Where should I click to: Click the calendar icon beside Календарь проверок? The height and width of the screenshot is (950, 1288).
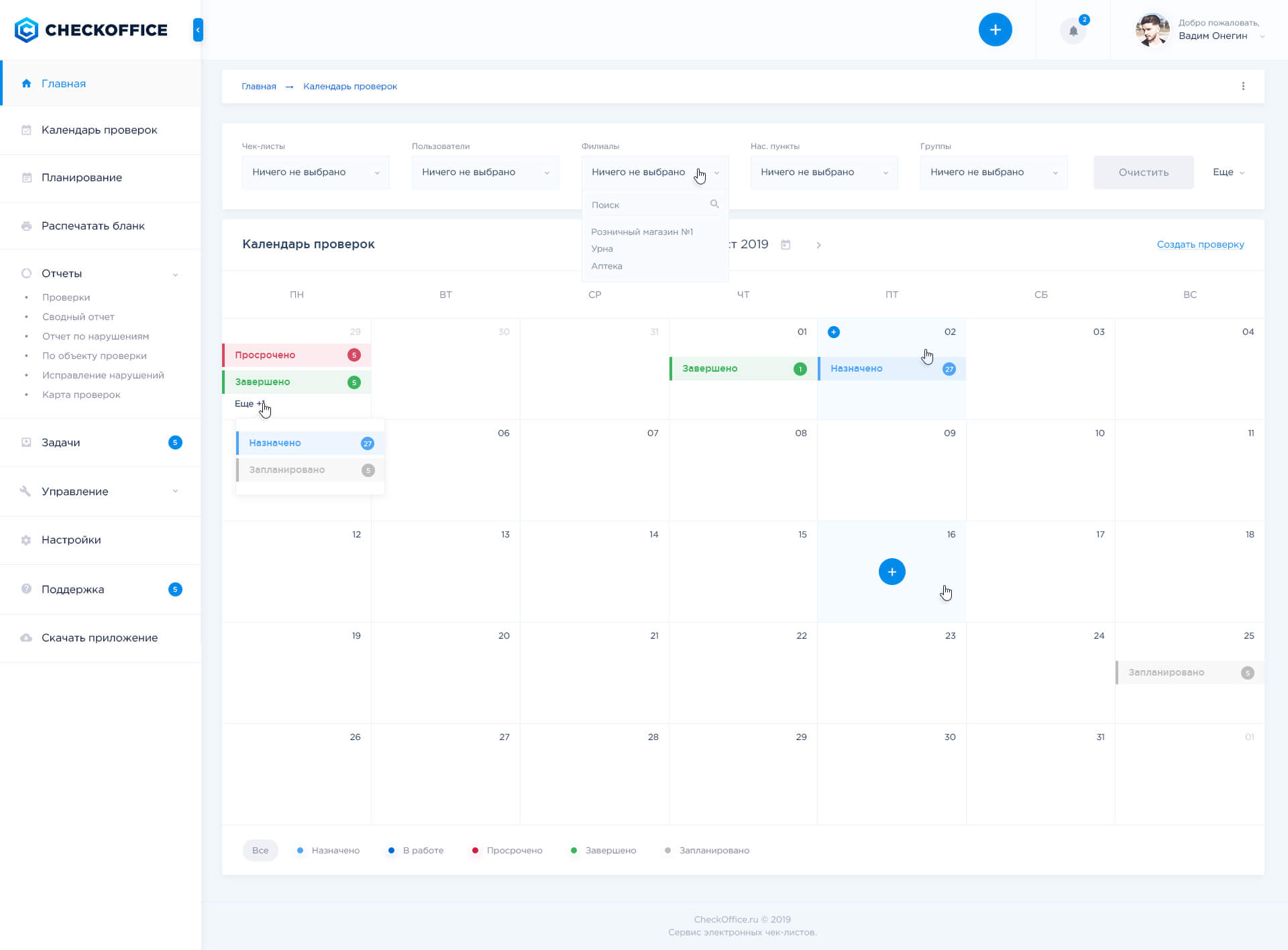coord(26,130)
